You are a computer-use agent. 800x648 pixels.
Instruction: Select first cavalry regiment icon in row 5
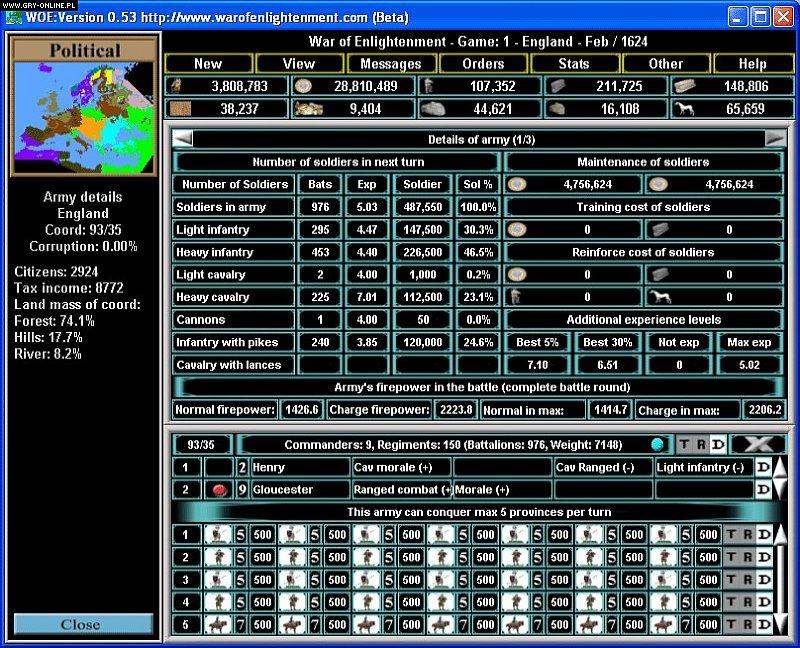click(218, 624)
